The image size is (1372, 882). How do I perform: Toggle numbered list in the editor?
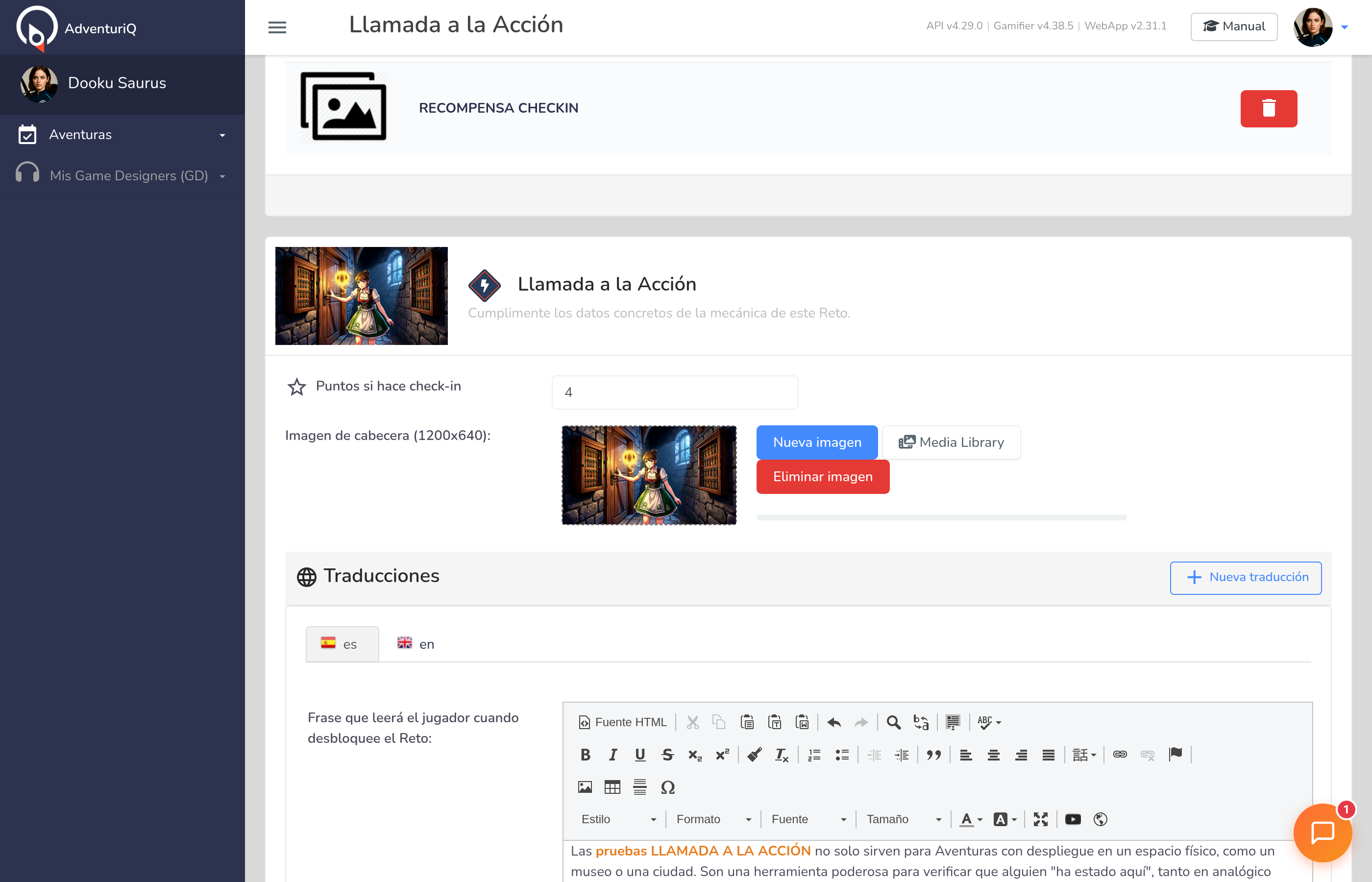coord(814,755)
